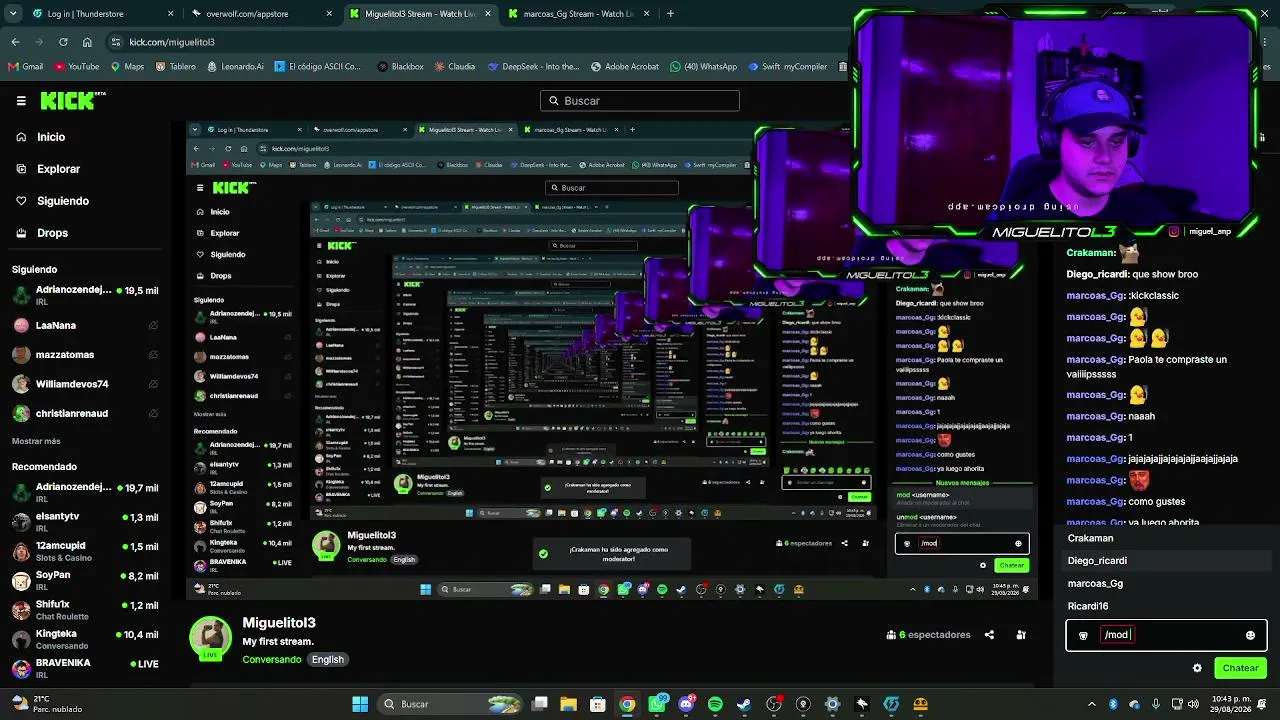Screen dimensions: 1280x720
Task: Open Siguiendo in Kick sidebar
Action: (63, 201)
